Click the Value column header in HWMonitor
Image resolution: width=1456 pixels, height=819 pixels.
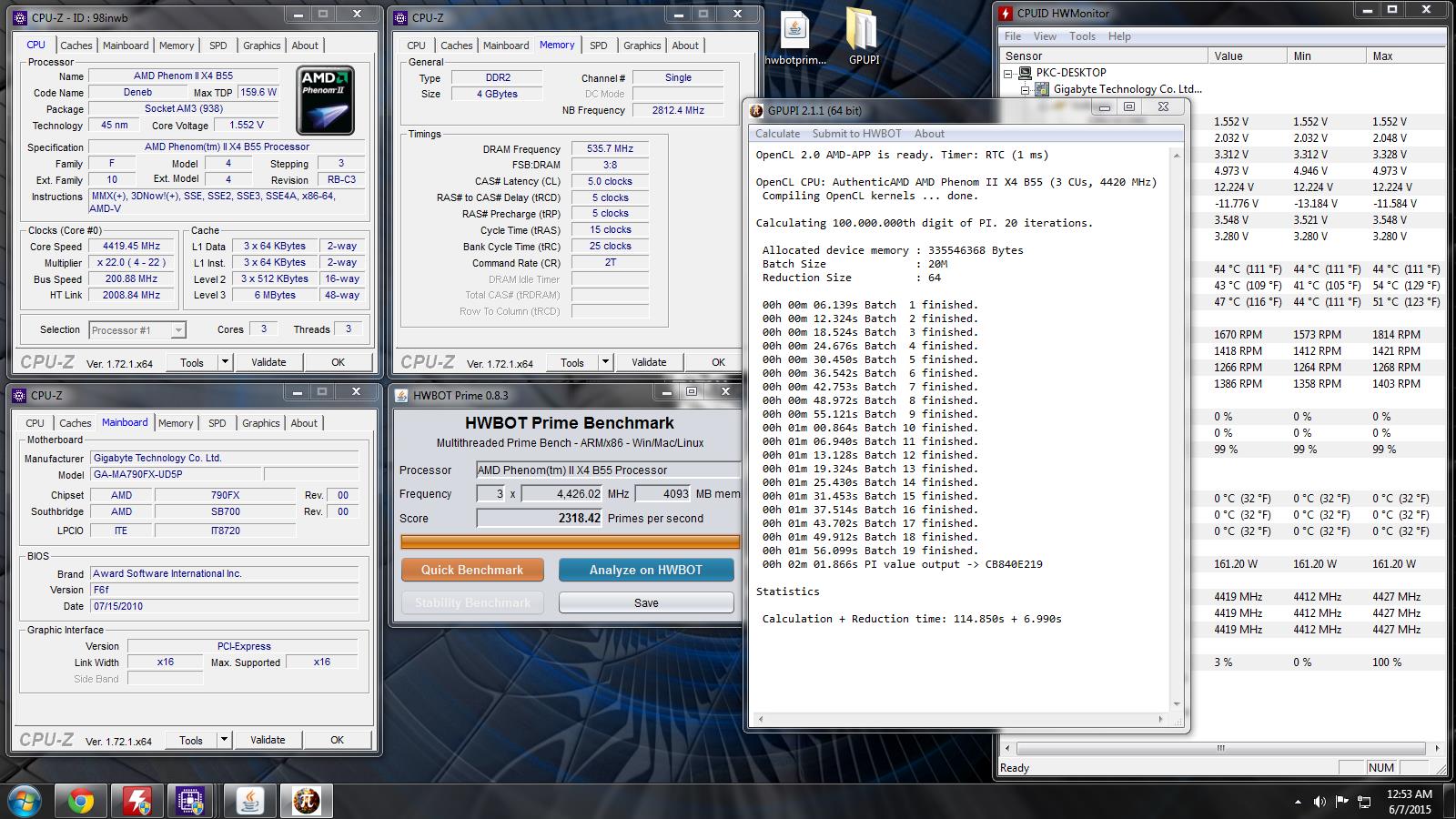1248,56
